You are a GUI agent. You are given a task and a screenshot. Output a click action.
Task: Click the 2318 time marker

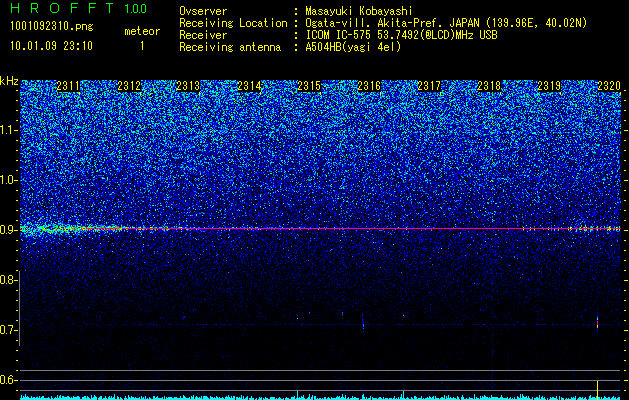pyautogui.click(x=489, y=86)
